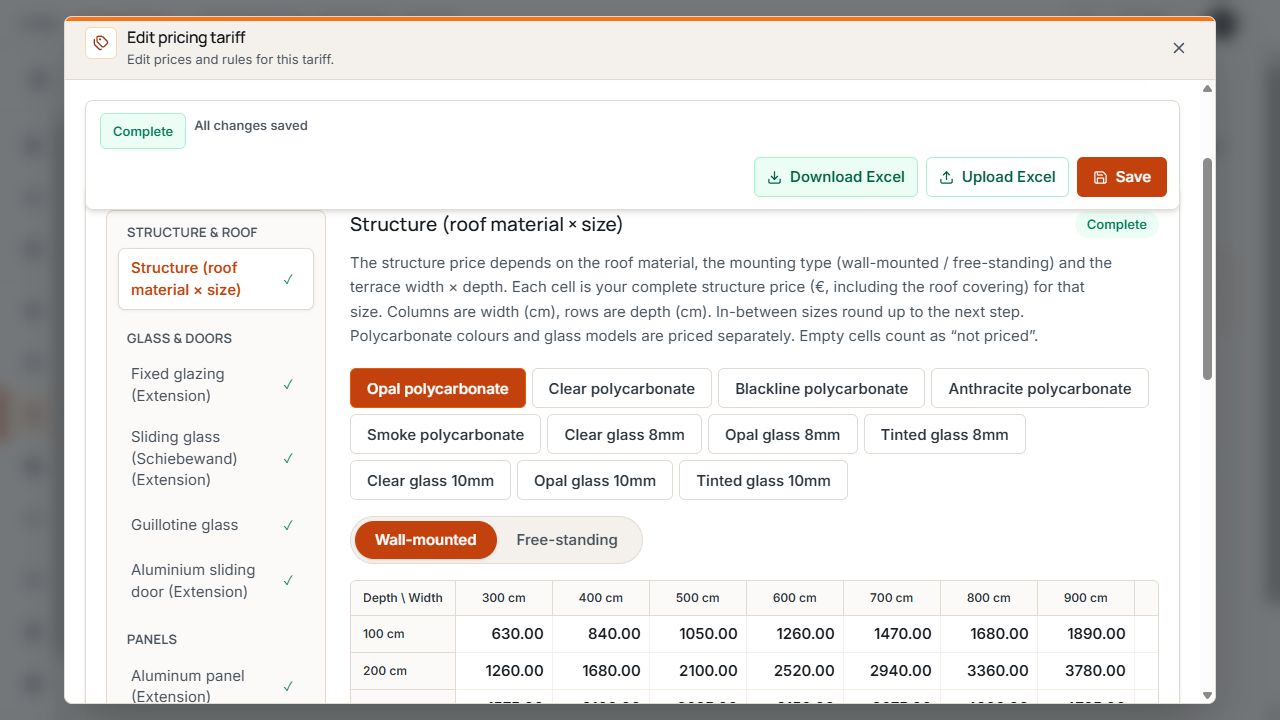Click the scrollbar up arrow
The image size is (1280, 720).
coord(1207,89)
